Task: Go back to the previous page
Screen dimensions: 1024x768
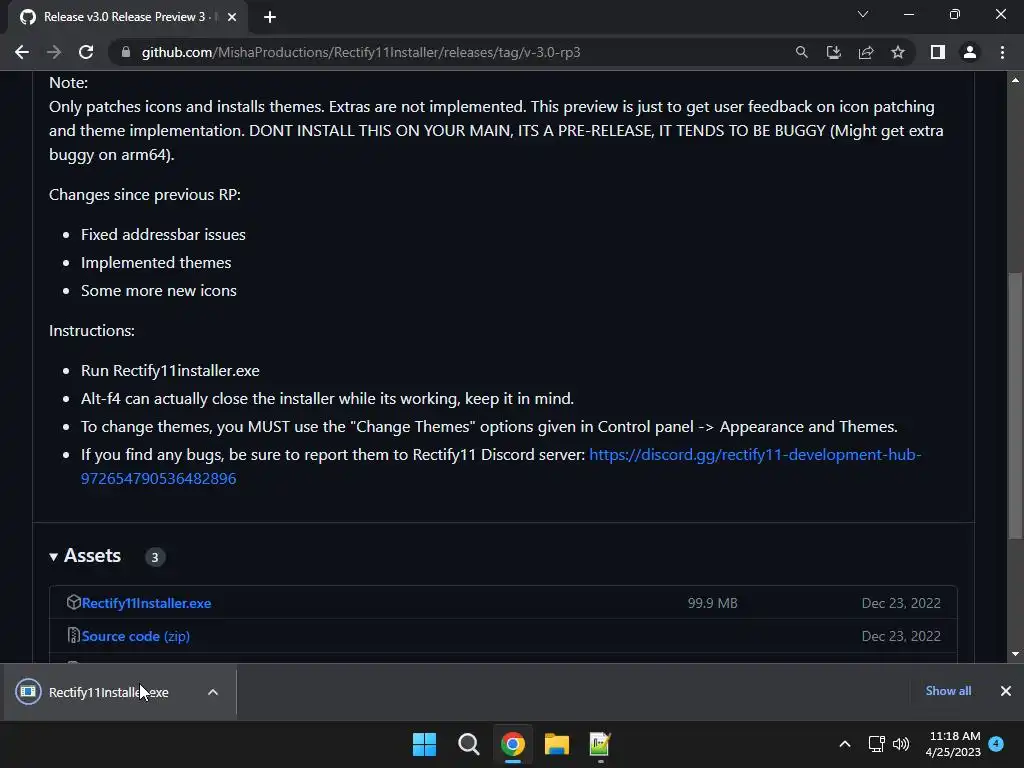Action: click(22, 52)
